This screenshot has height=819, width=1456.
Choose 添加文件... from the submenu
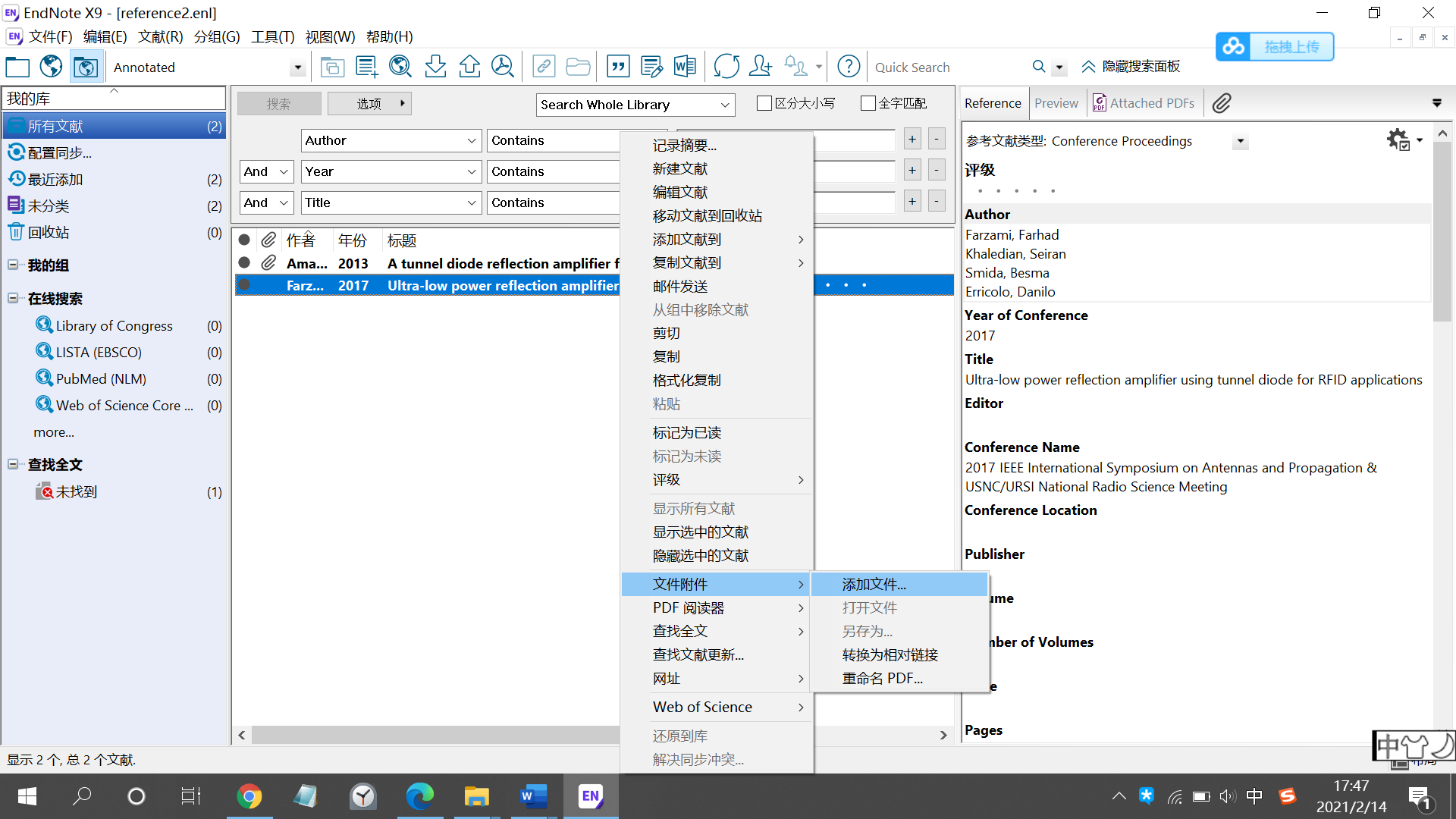point(874,584)
